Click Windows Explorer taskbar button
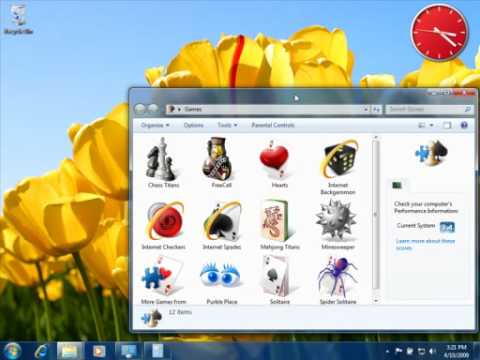 coord(69,351)
